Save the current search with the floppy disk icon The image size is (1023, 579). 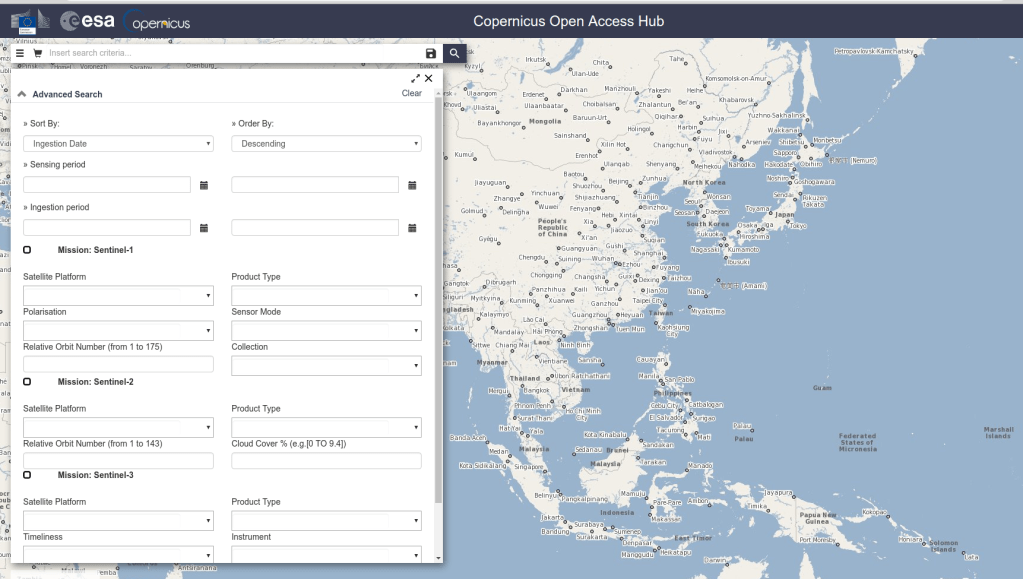[430, 53]
